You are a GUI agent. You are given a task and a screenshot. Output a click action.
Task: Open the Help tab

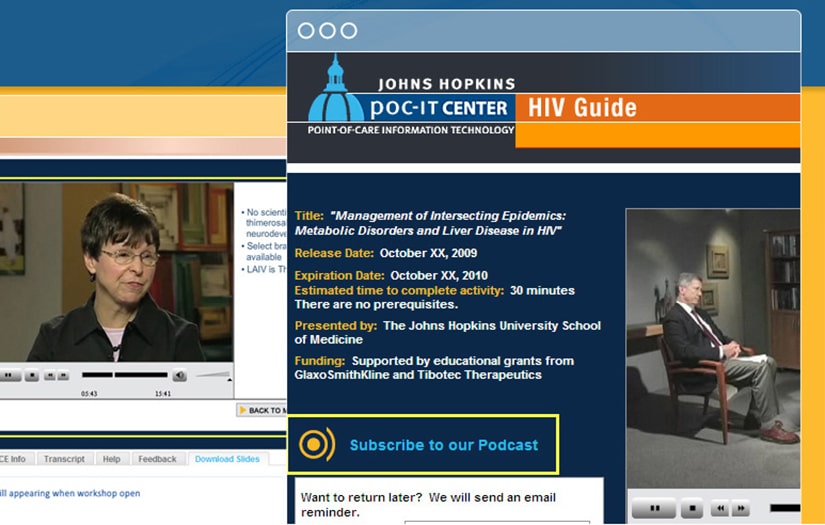[112, 459]
